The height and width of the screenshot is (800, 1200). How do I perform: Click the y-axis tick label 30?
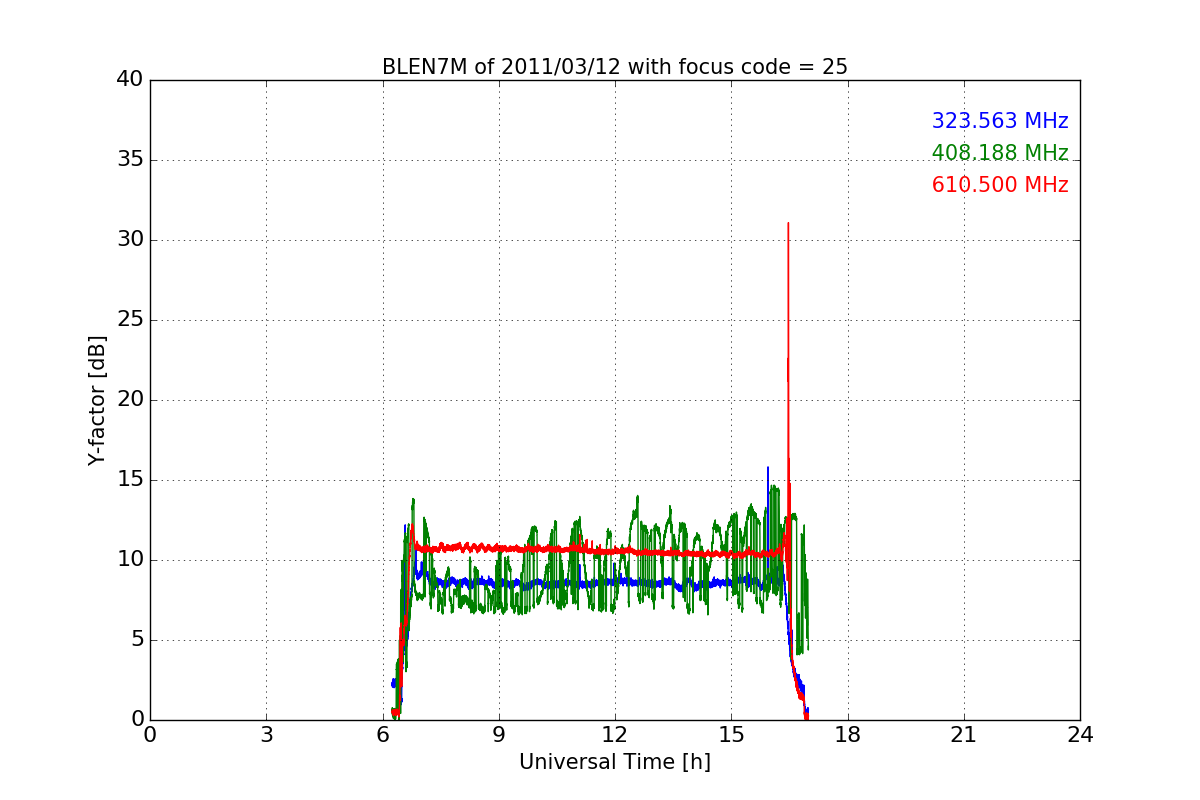point(131,240)
